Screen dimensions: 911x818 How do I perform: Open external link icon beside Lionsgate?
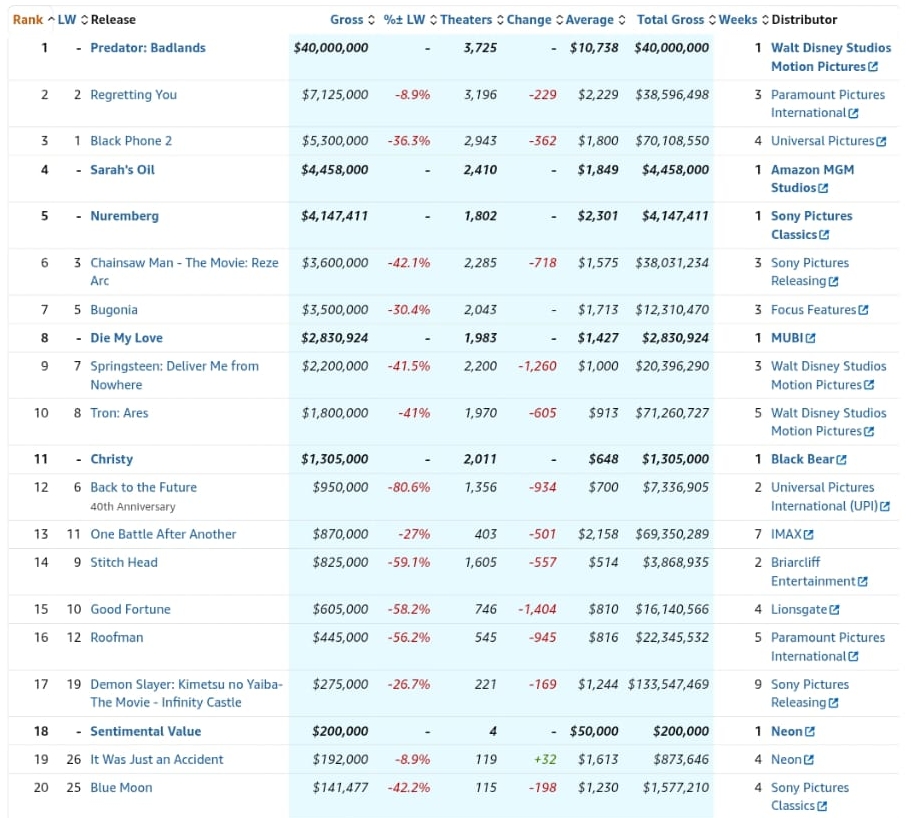[x=834, y=610]
